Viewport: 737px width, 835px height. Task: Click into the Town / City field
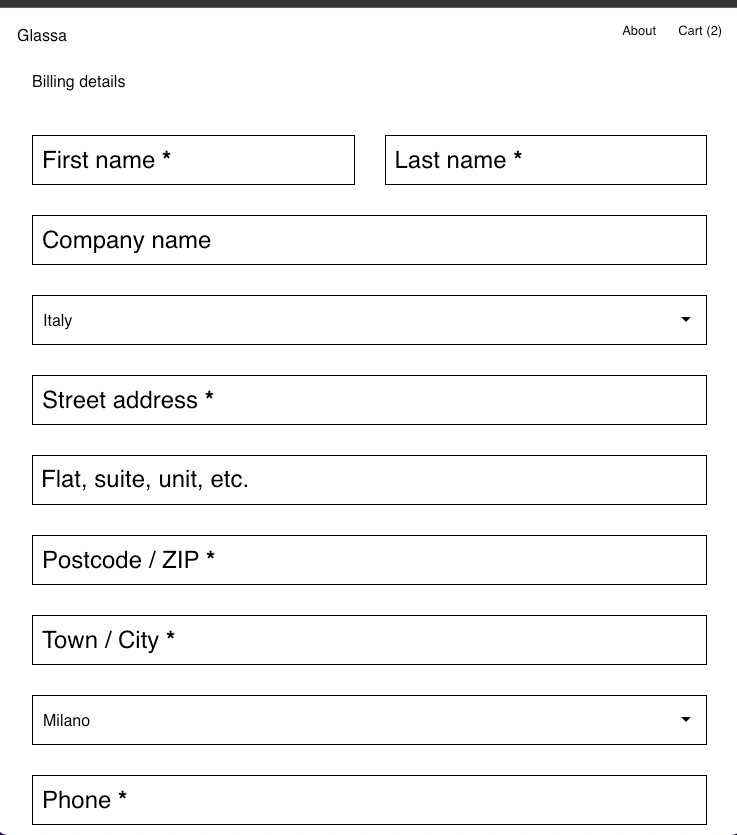[x=369, y=640]
